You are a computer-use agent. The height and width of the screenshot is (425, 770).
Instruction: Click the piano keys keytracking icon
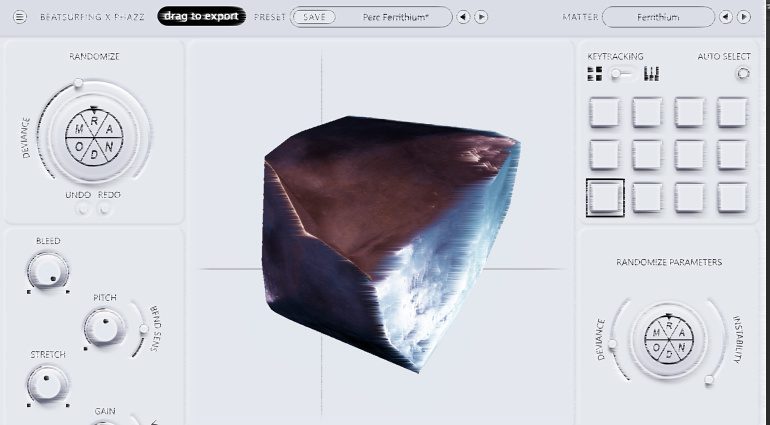pos(651,74)
